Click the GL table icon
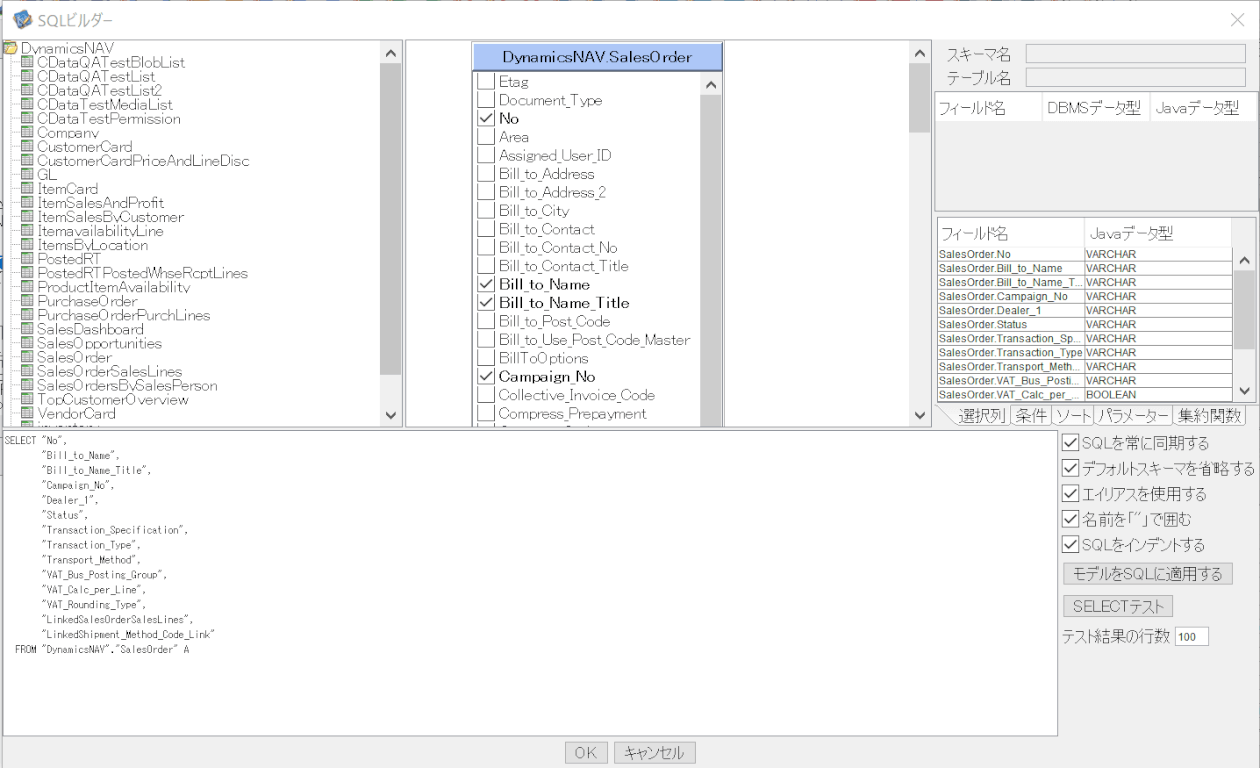The width and height of the screenshot is (1260, 768). coord(27,174)
